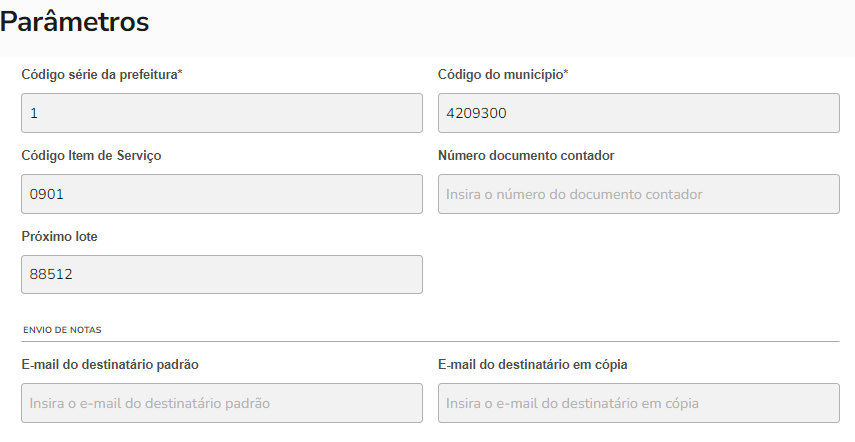Click the 'Próximo lote' label text
Image resolution: width=855 pixels, height=442 pixels.
(59, 236)
